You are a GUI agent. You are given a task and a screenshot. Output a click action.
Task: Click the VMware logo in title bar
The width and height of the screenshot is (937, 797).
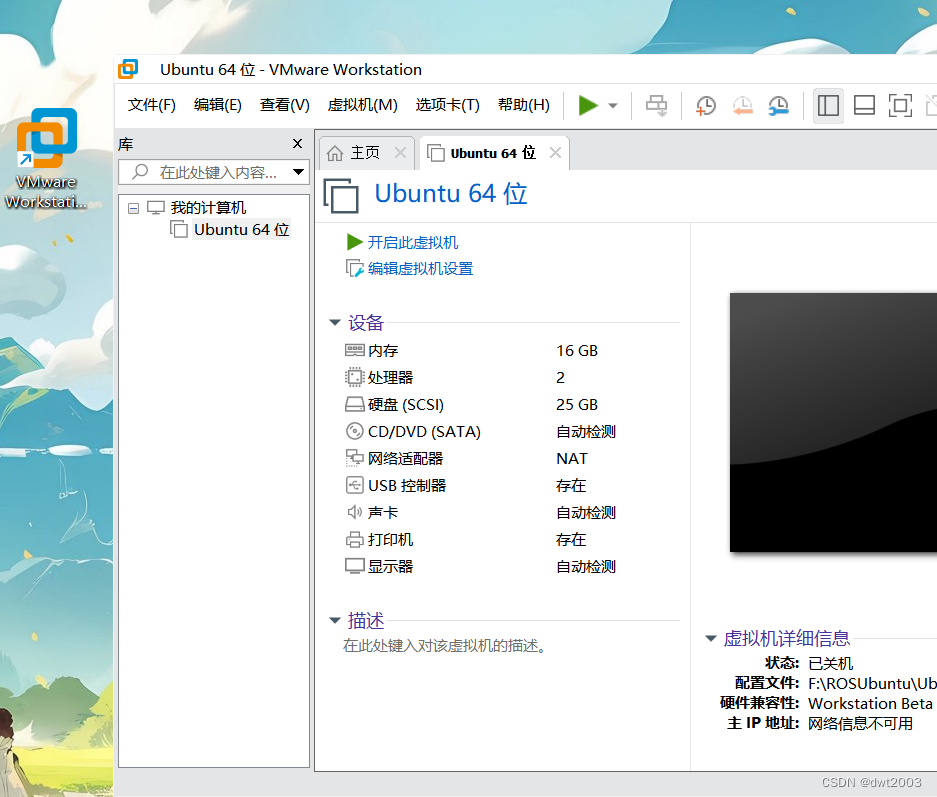pyautogui.click(x=128, y=69)
